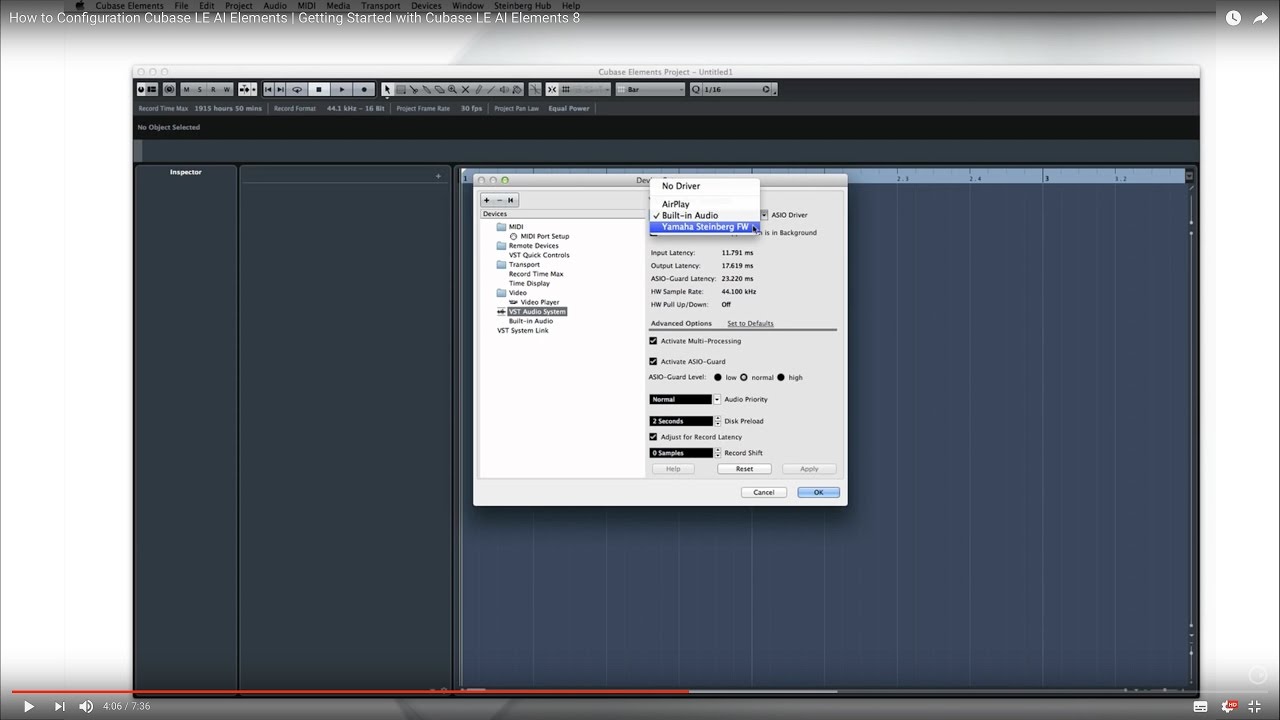Click the collapse-all button in Devices panel

coord(510,200)
